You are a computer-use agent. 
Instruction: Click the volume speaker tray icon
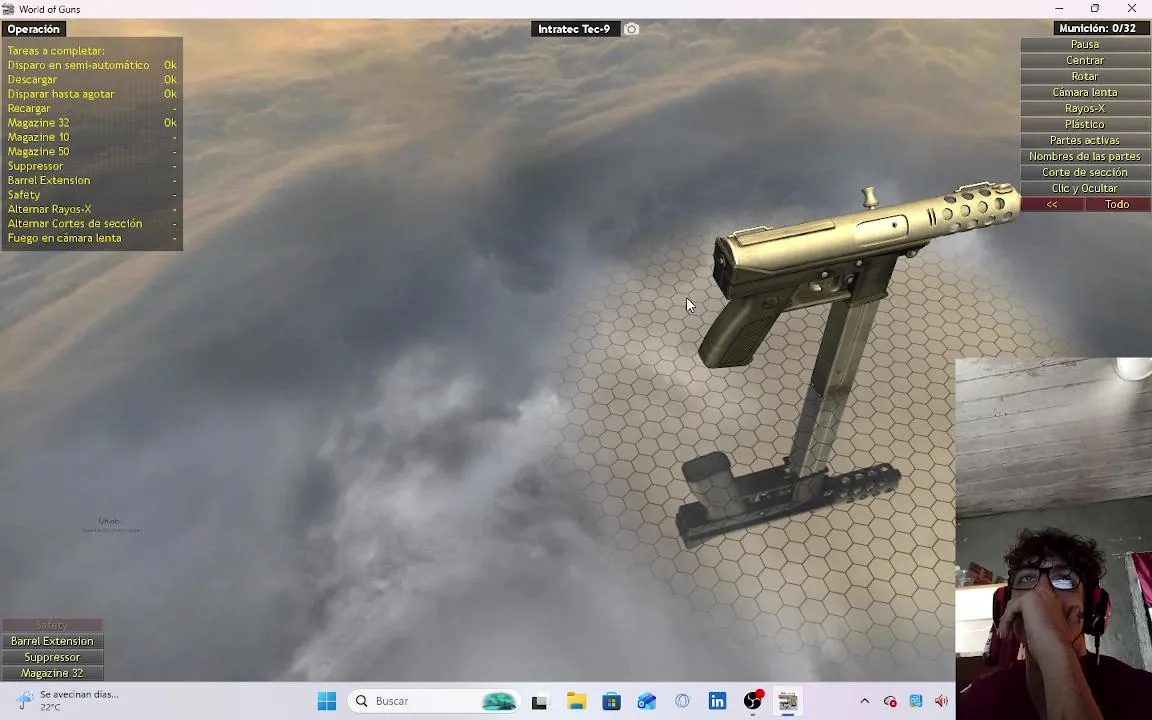tap(941, 702)
